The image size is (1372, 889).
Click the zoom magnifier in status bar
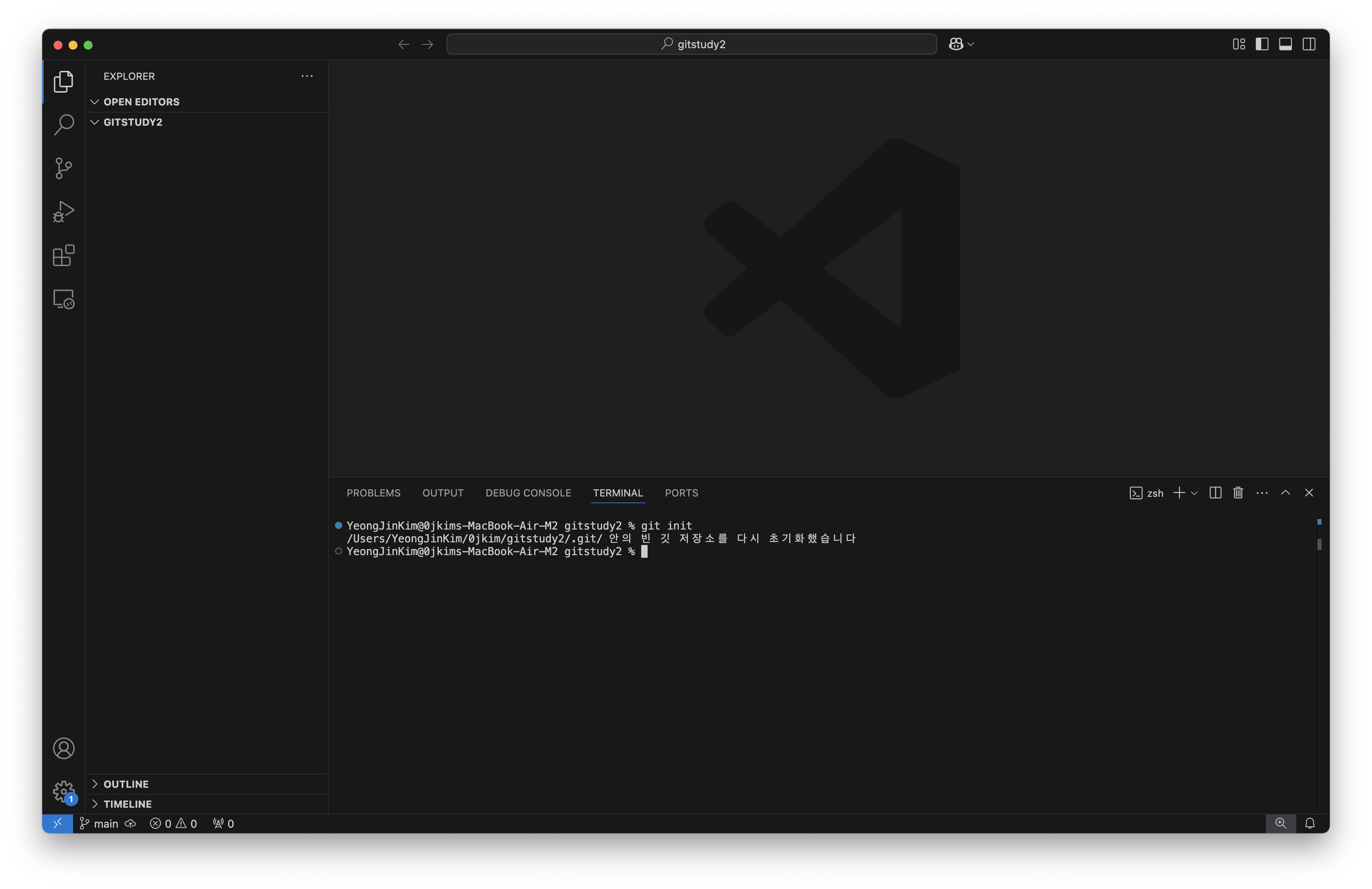point(1281,823)
